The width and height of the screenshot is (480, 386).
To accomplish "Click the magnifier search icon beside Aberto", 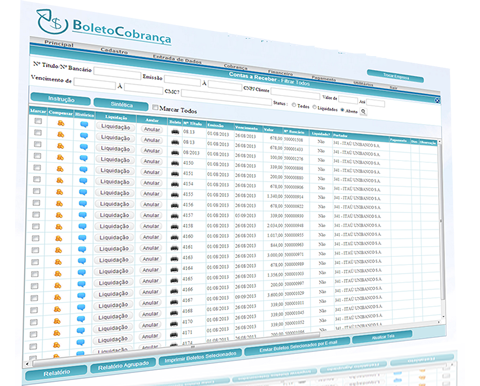I will [363, 112].
